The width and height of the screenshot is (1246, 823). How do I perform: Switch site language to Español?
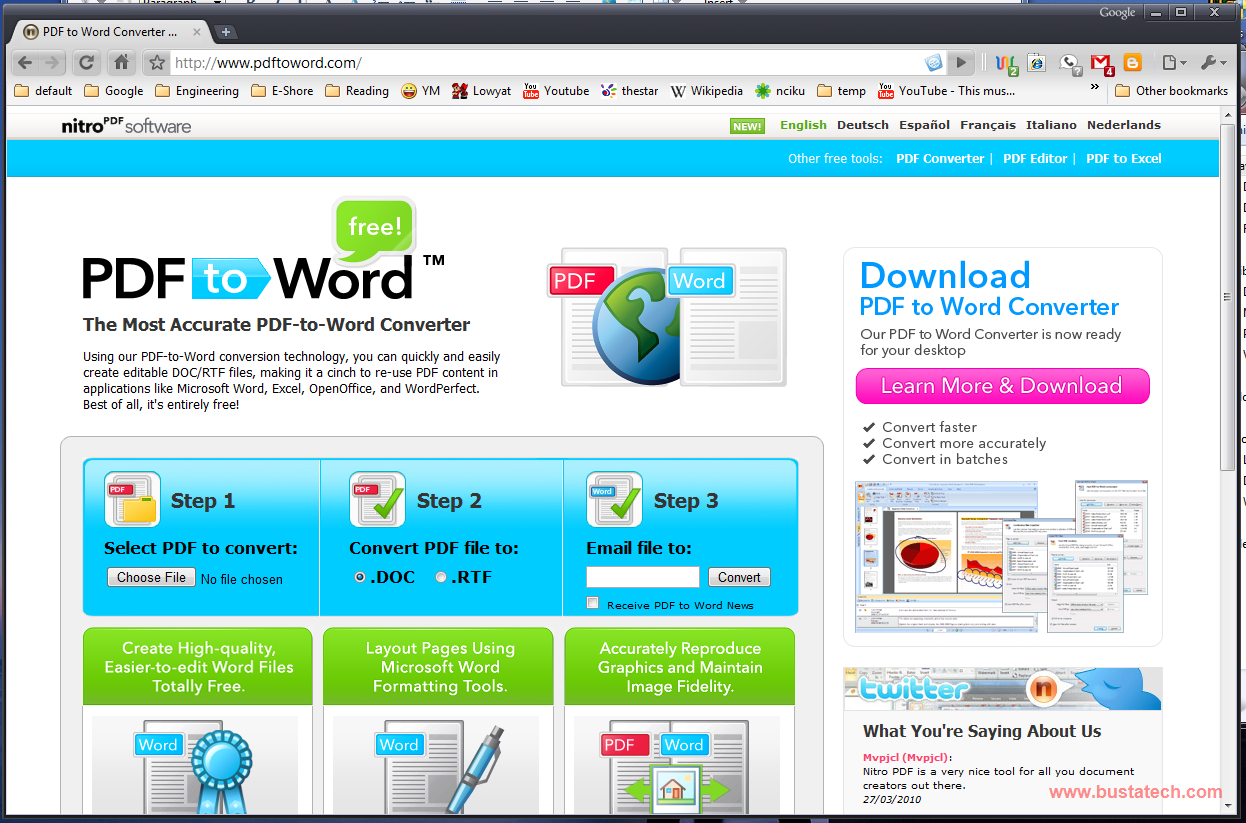[925, 125]
